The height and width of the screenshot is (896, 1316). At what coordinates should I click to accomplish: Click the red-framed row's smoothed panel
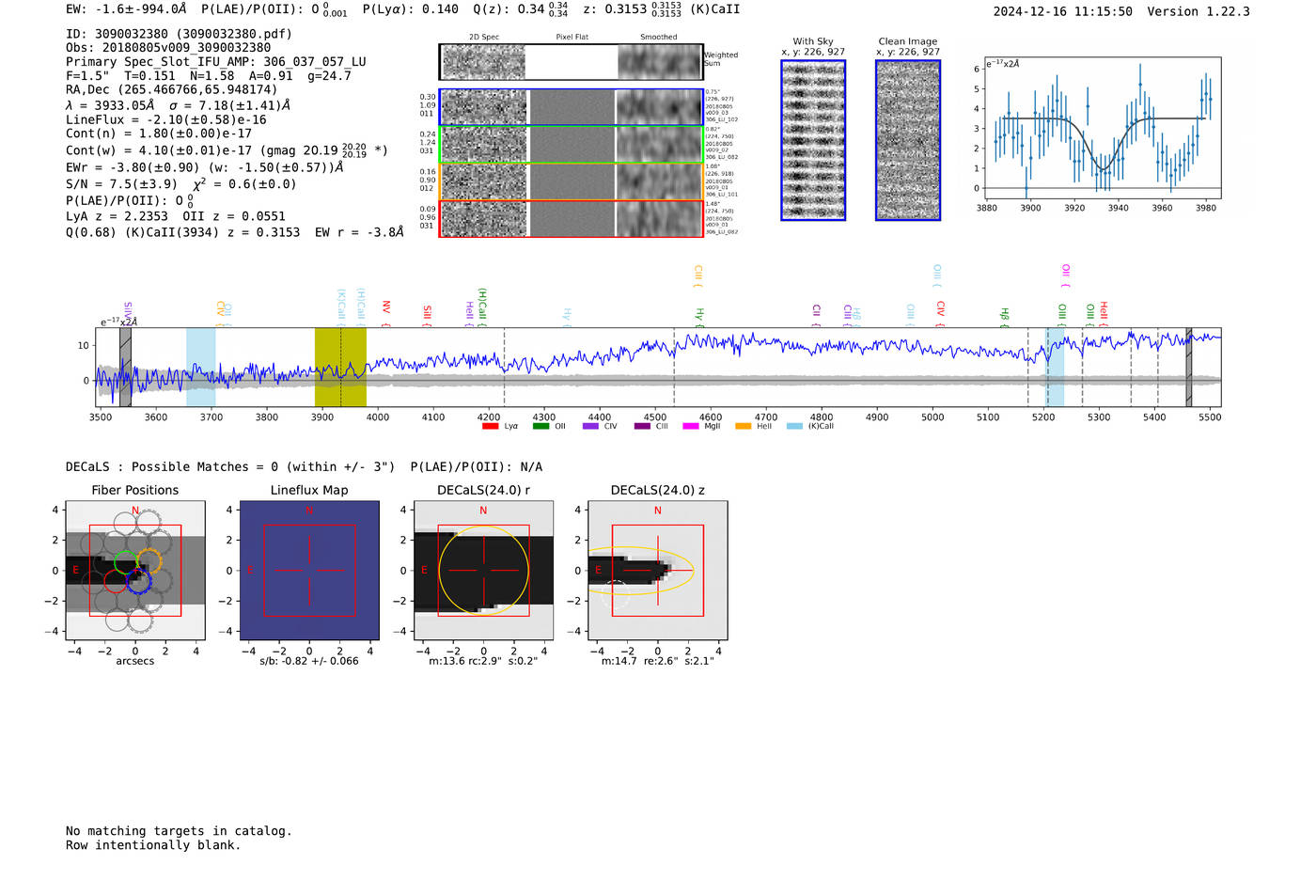(660, 219)
